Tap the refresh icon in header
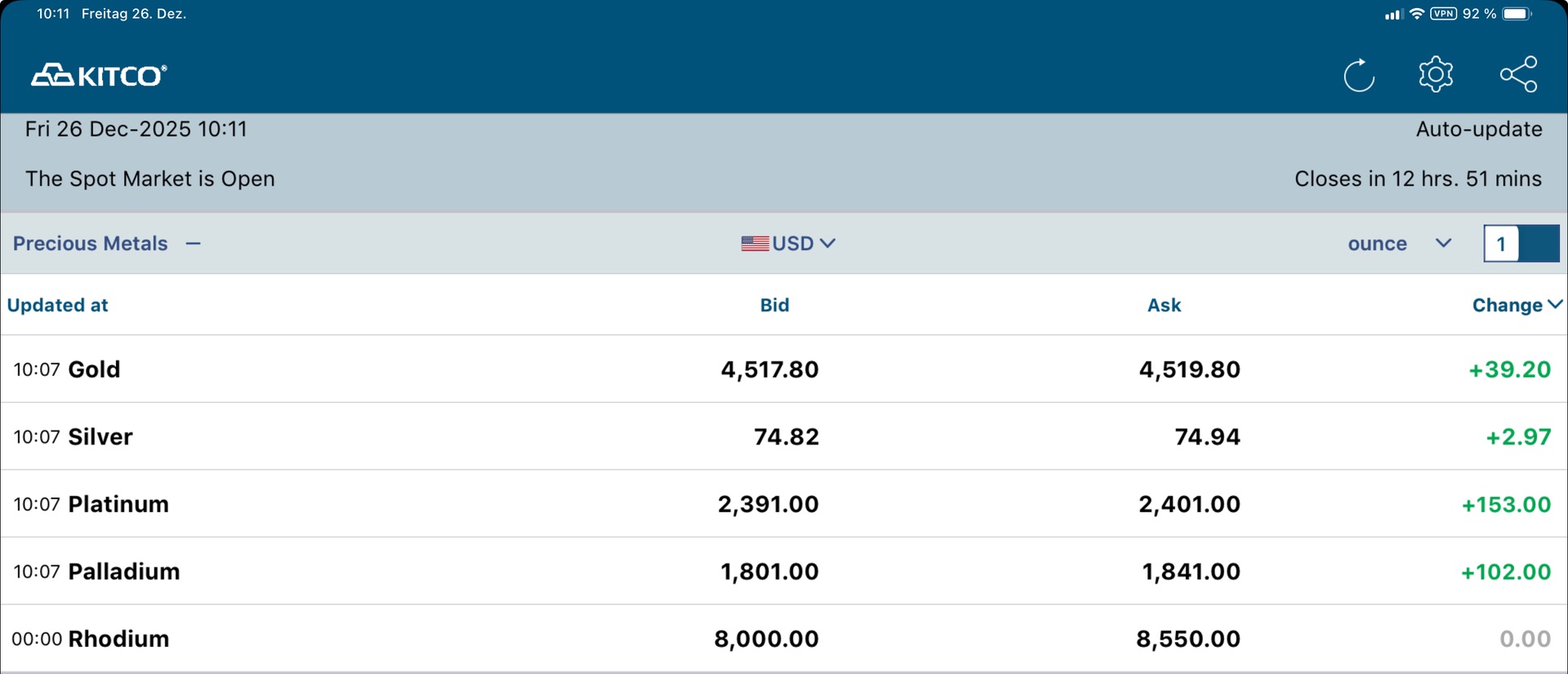Image resolution: width=1568 pixels, height=674 pixels. (x=1359, y=76)
